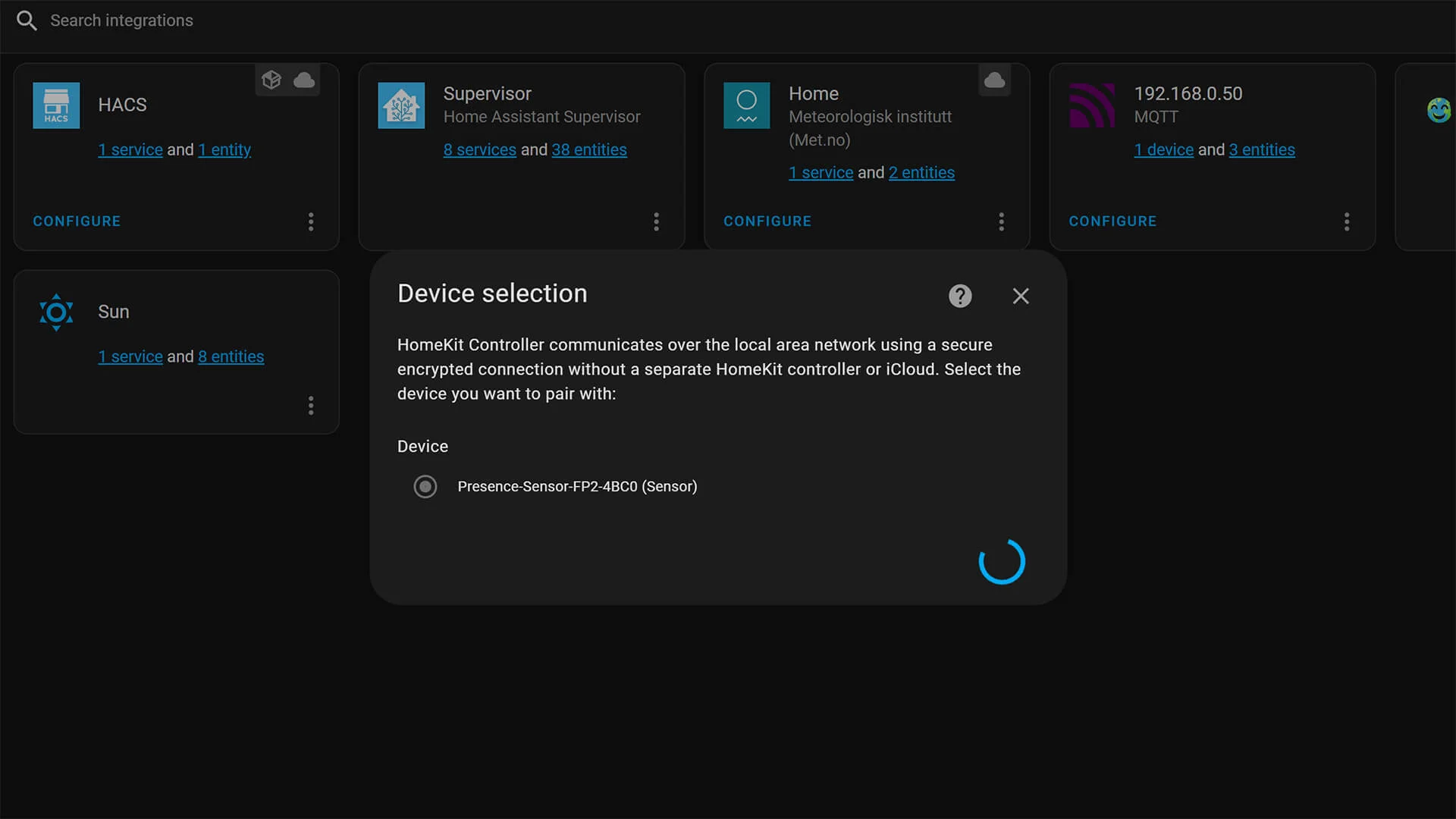
Task: Open Sun 1 service link
Action: pos(130,356)
